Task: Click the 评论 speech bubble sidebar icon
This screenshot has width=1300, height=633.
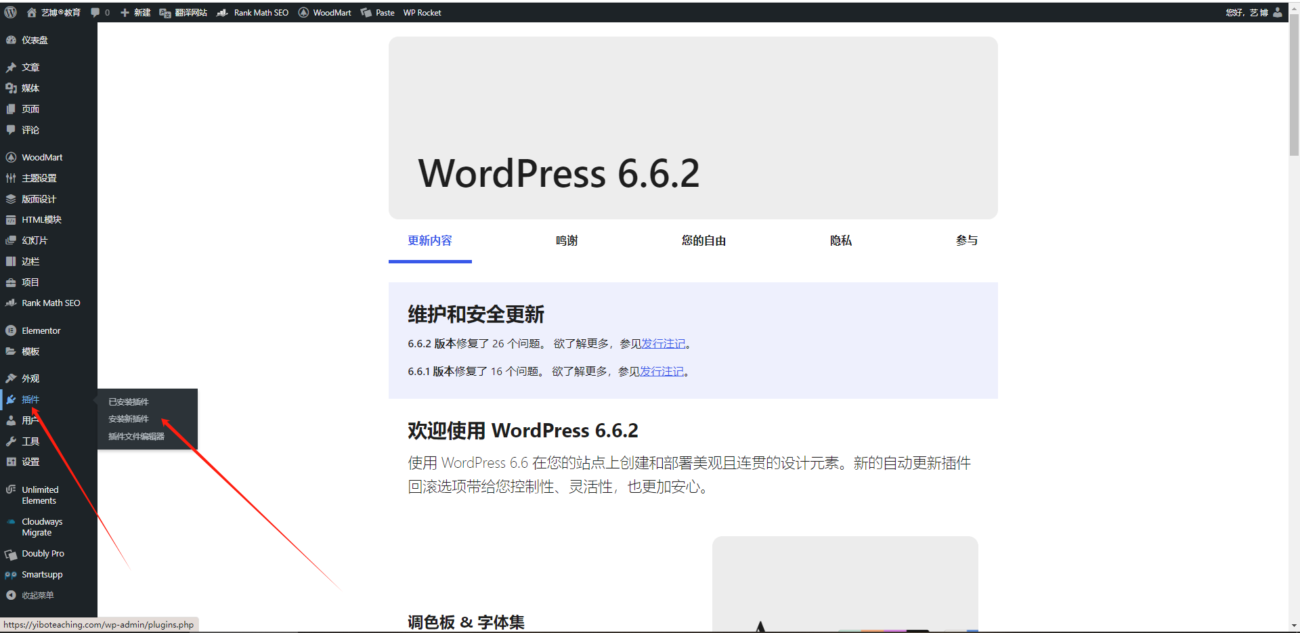Action: pyautogui.click(x=11, y=130)
